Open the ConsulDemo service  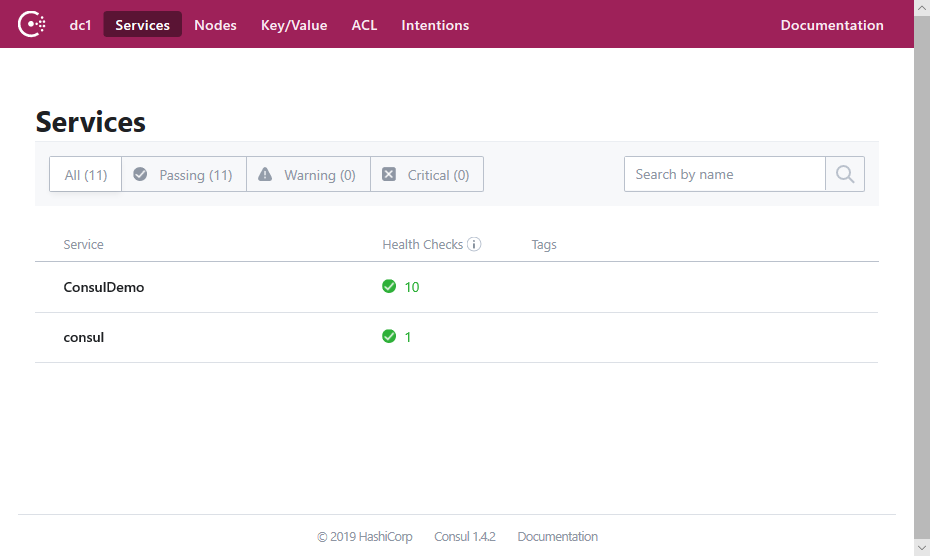pyautogui.click(x=104, y=287)
